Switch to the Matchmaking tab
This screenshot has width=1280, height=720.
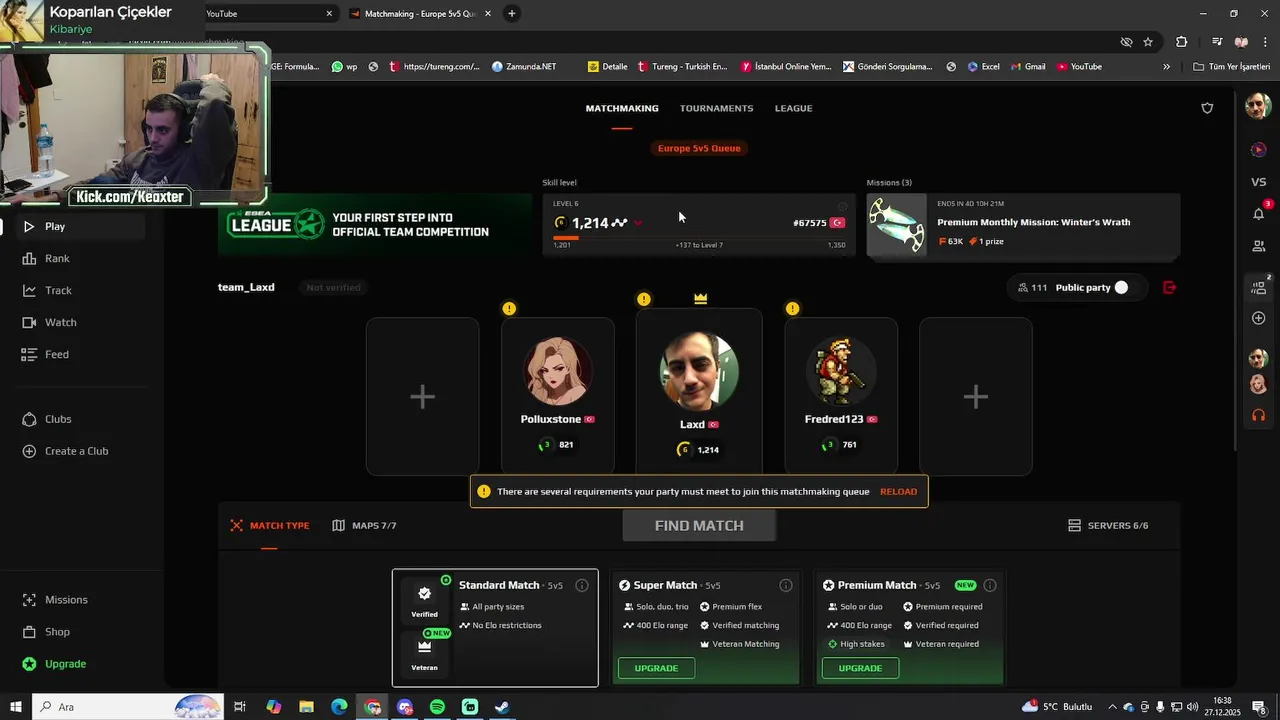click(622, 108)
